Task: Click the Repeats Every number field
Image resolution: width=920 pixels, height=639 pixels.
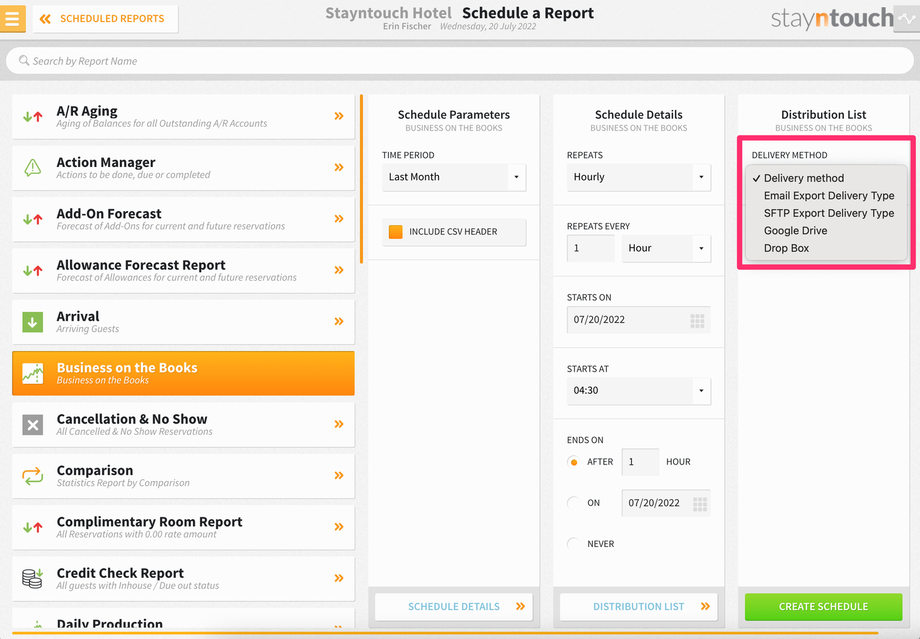Action: (x=590, y=248)
